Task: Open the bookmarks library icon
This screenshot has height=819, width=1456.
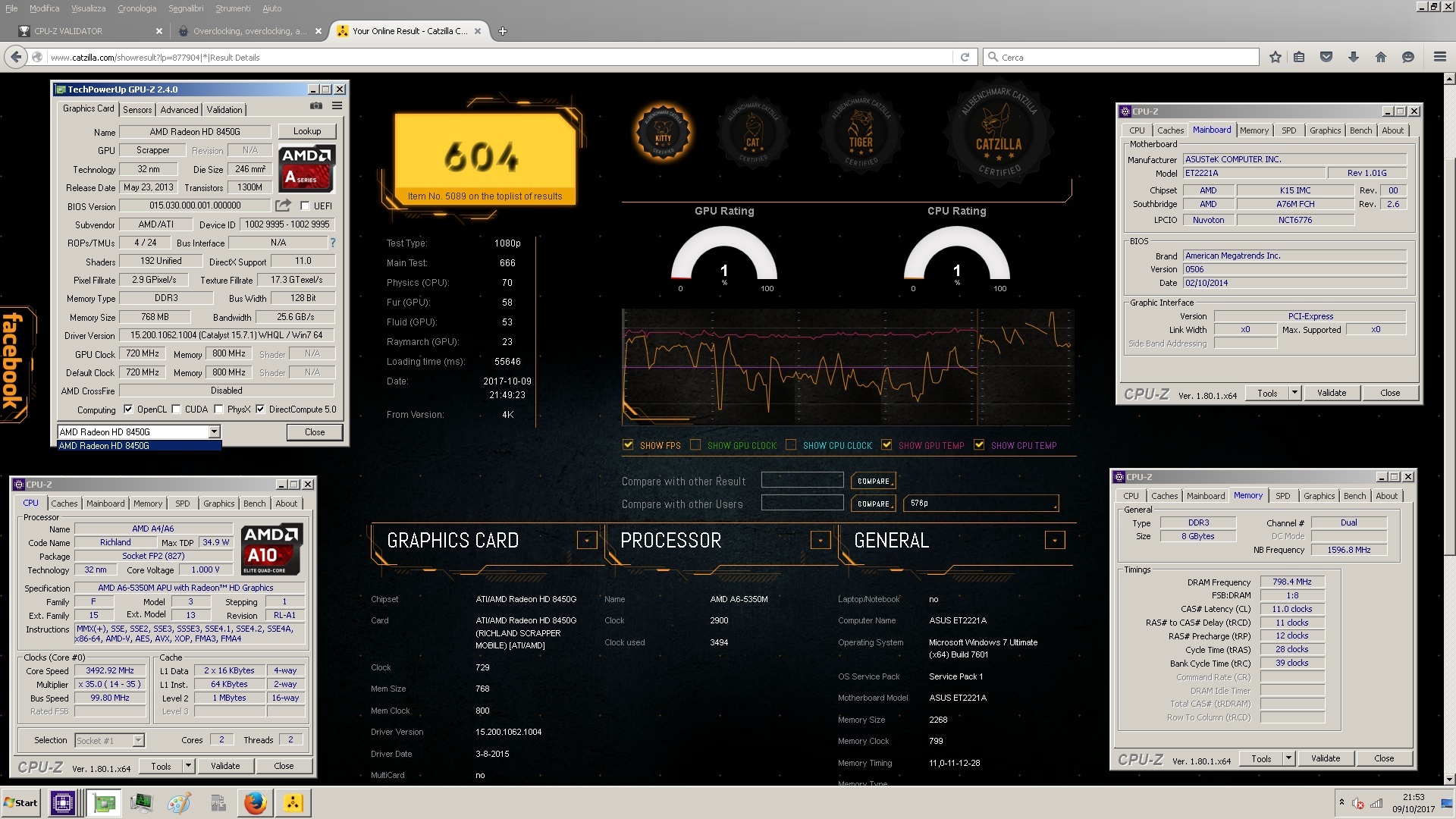Action: pos(1300,57)
